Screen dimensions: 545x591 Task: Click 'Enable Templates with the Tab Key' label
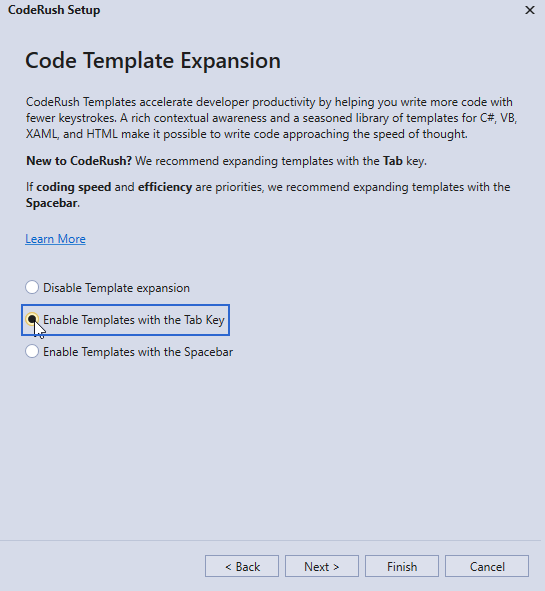pyautogui.click(x=134, y=320)
